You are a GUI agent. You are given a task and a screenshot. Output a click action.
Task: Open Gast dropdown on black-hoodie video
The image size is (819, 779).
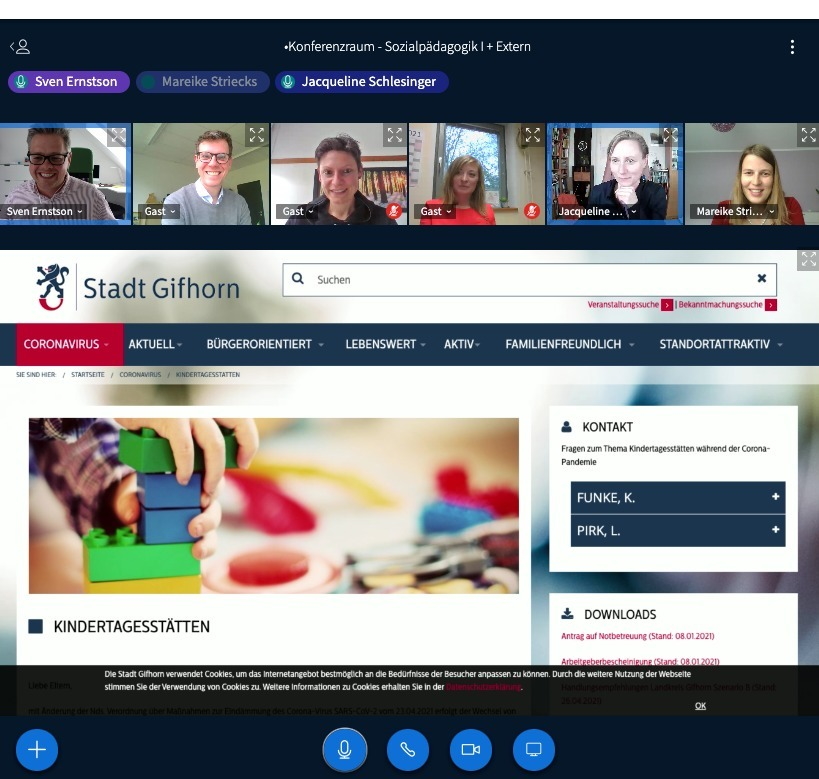[297, 212]
